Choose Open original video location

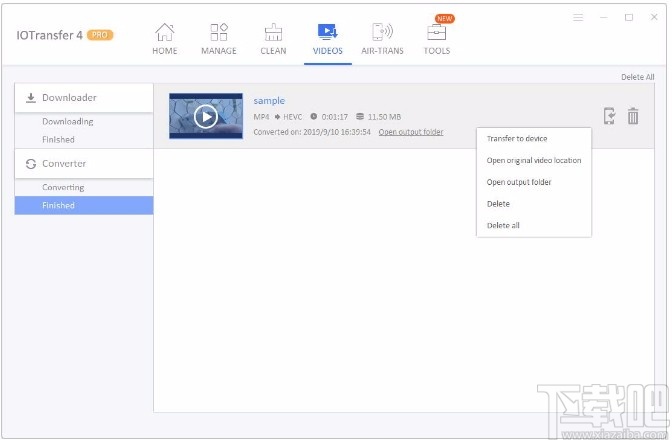[534, 160]
